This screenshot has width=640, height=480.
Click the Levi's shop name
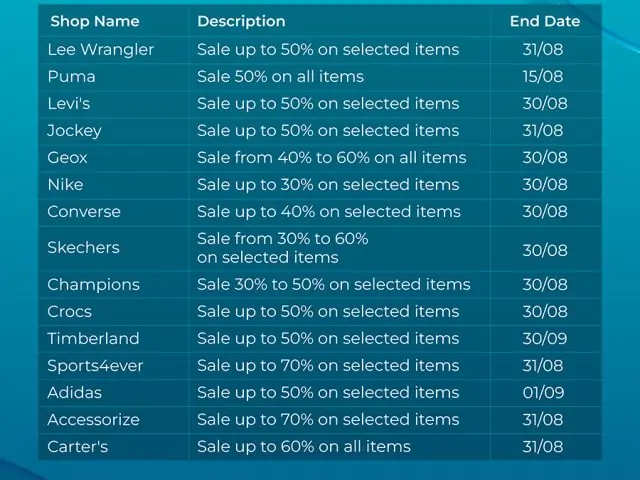(x=71, y=103)
